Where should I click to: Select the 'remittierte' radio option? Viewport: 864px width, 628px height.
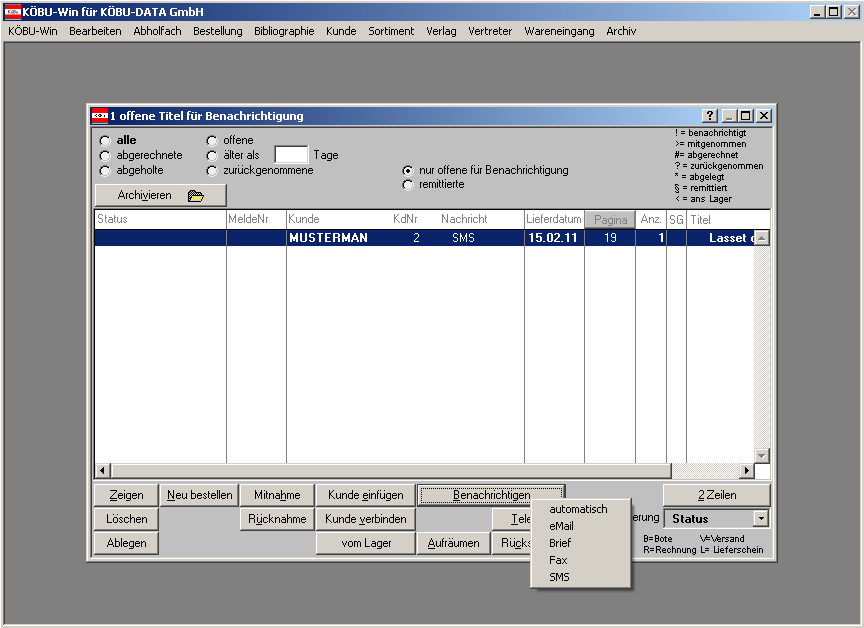(x=408, y=185)
